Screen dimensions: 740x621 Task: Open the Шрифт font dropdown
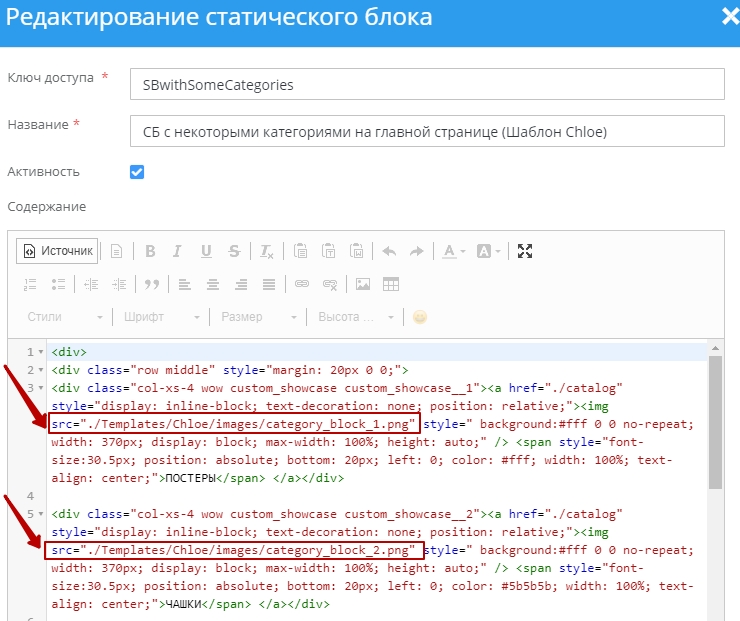pyautogui.click(x=159, y=317)
